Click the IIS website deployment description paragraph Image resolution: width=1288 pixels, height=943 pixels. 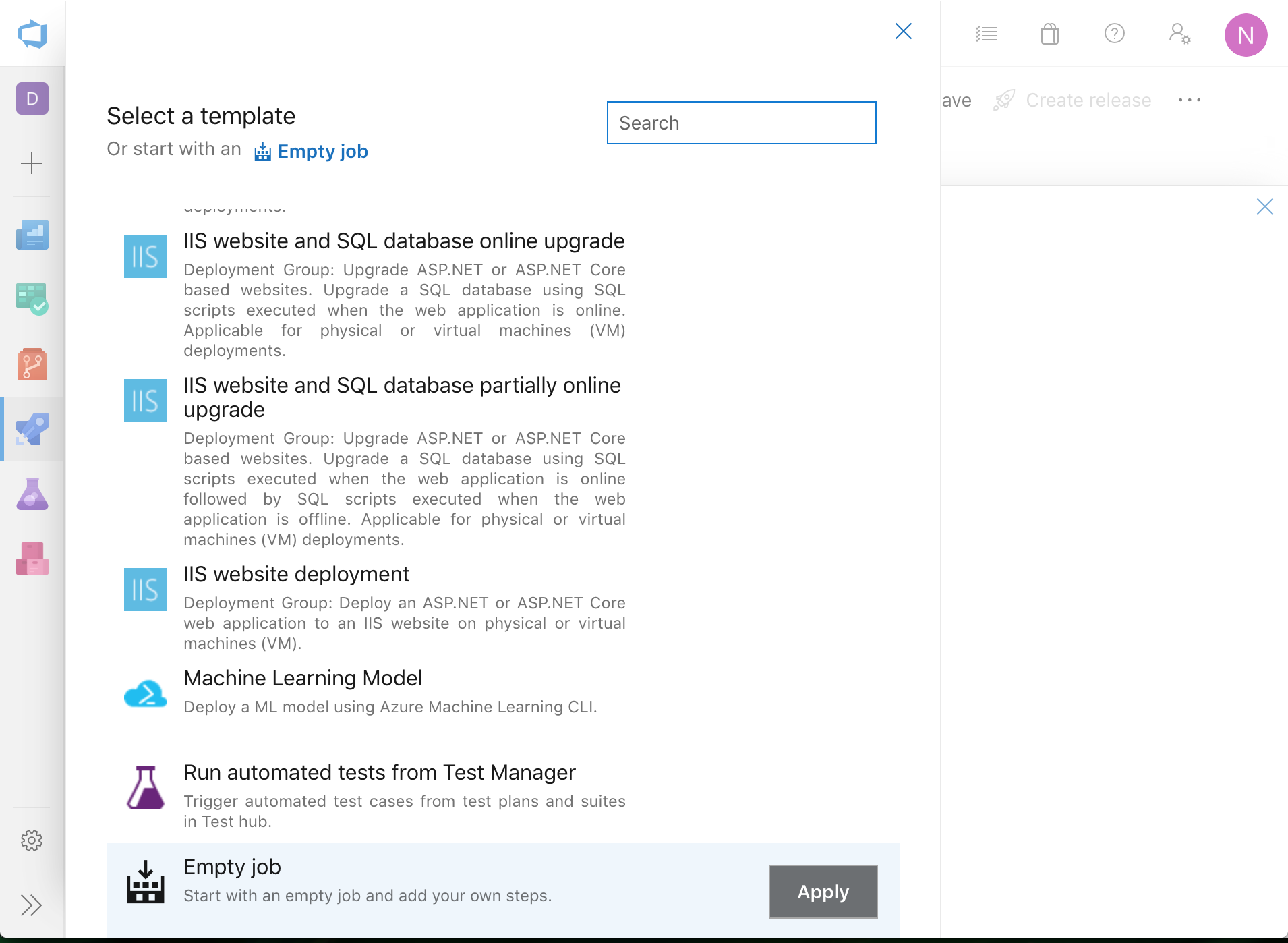(x=404, y=623)
